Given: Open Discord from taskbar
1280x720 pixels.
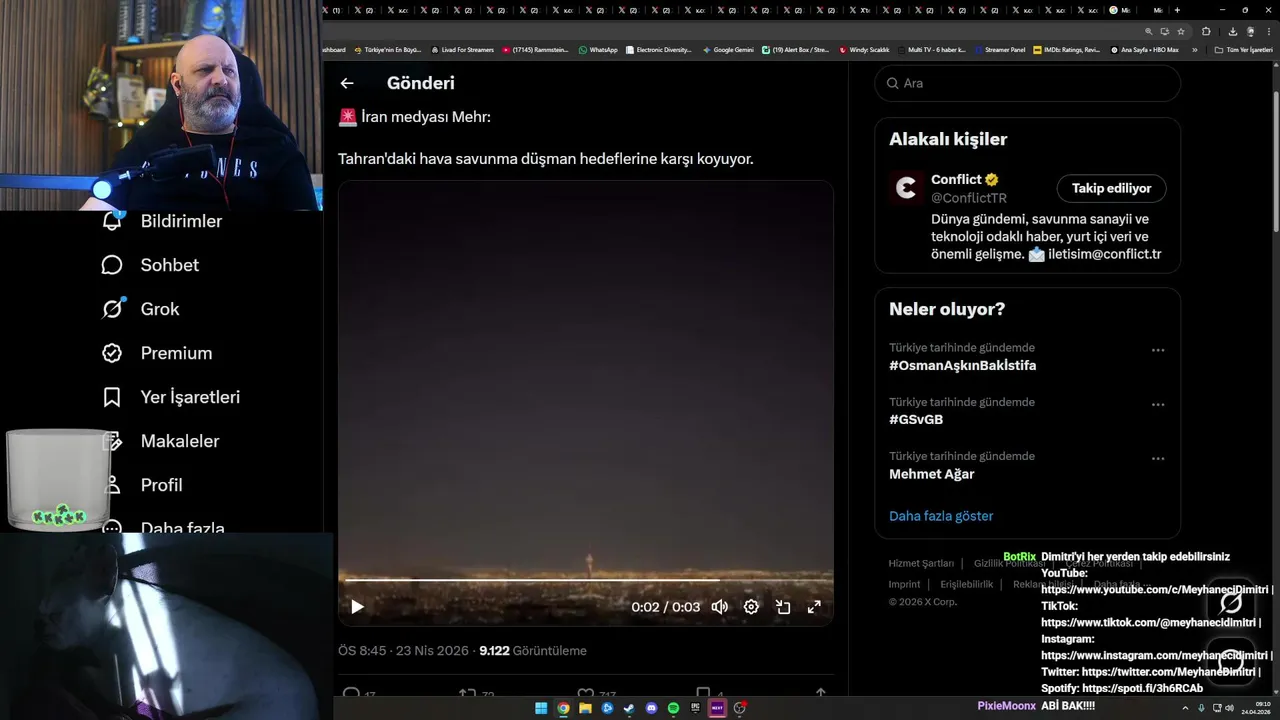Looking at the screenshot, I should tap(651, 708).
